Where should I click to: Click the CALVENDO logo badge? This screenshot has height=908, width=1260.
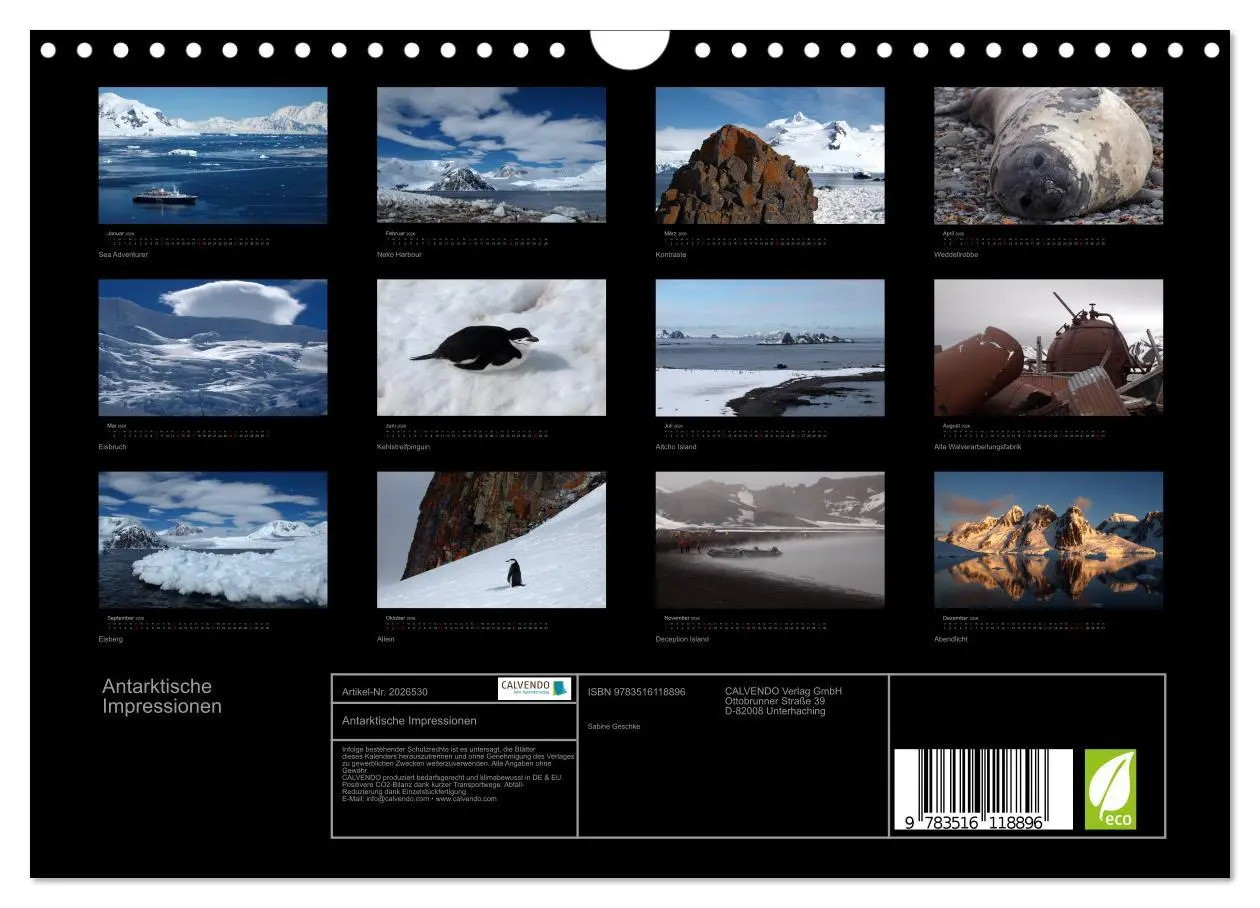tap(535, 689)
